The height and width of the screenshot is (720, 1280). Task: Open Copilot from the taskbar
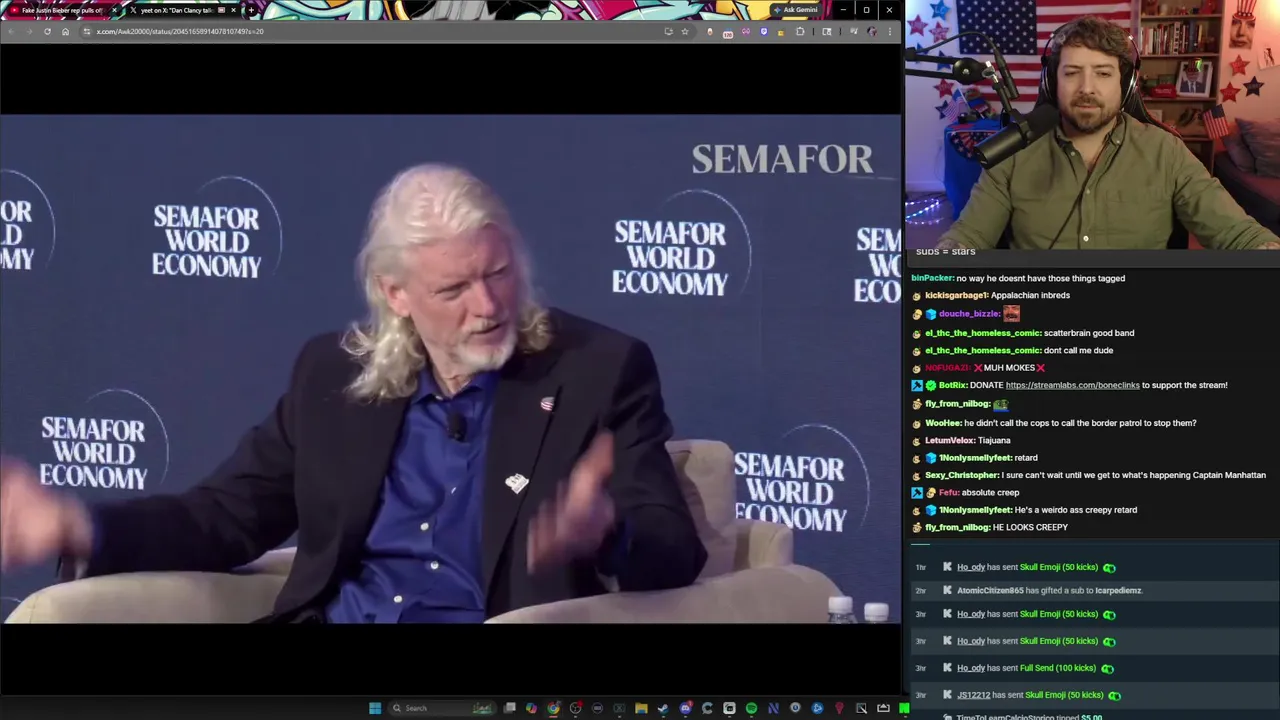(x=531, y=708)
